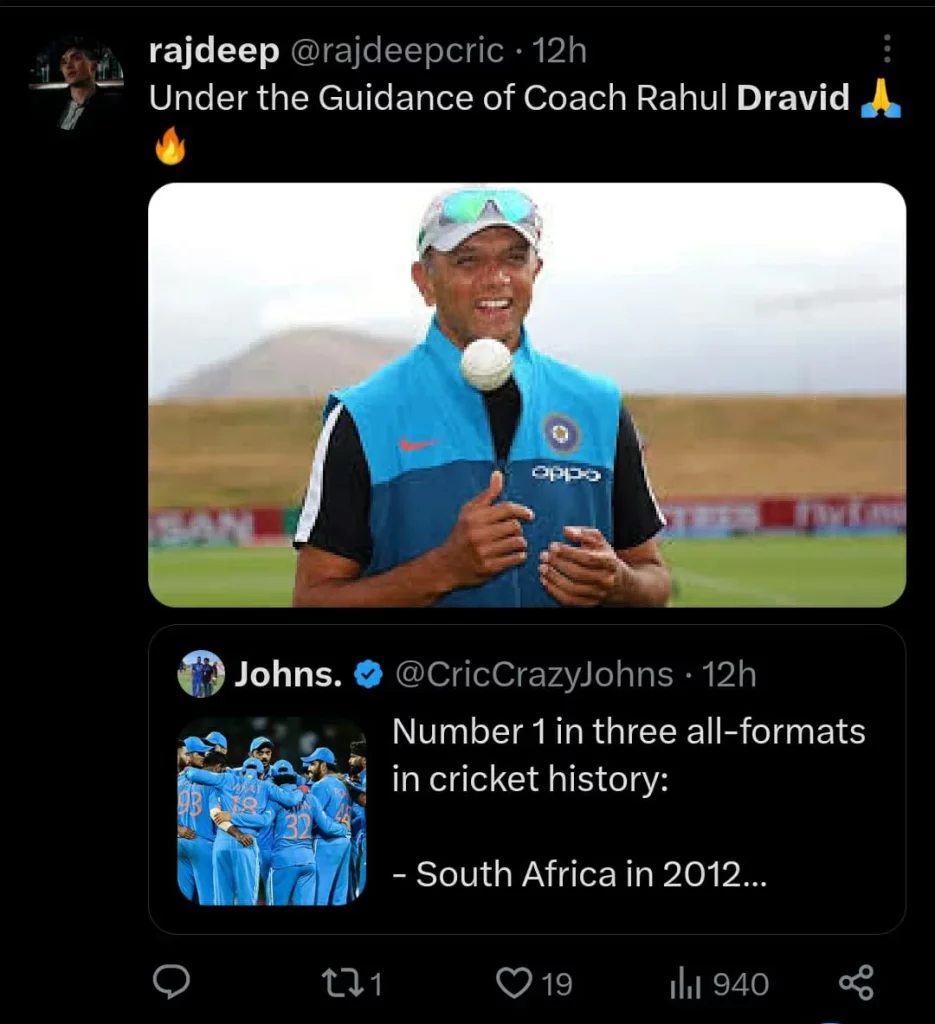The height and width of the screenshot is (1024, 935).
Task: Click the Johns. name in the quoted tweet
Action: (x=288, y=676)
